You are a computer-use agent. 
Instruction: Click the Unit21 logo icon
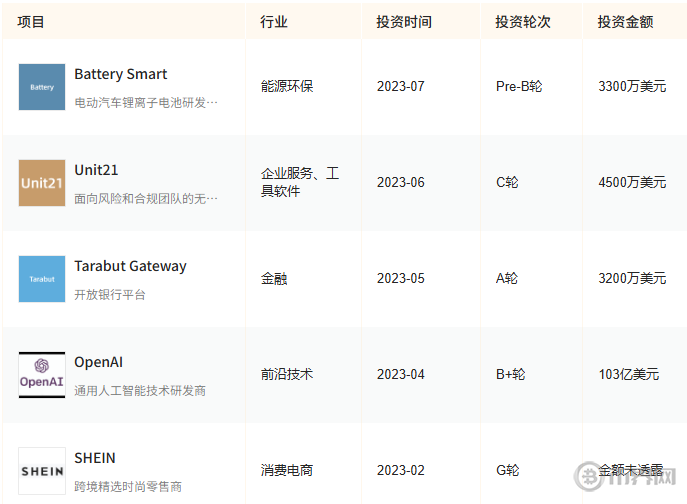[x=42, y=183]
